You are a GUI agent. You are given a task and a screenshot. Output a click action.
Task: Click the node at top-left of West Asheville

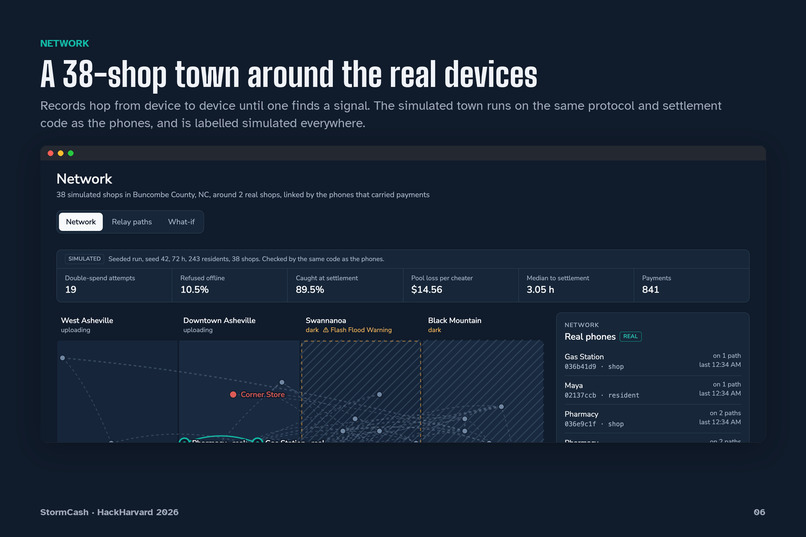62,358
